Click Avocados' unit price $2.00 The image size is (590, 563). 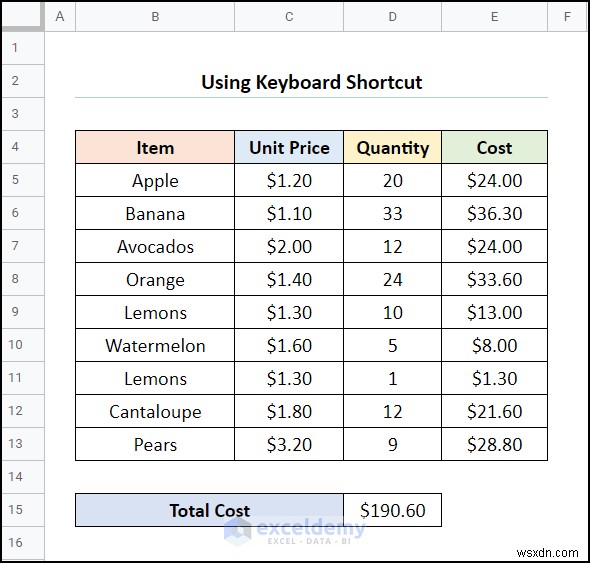[289, 247]
